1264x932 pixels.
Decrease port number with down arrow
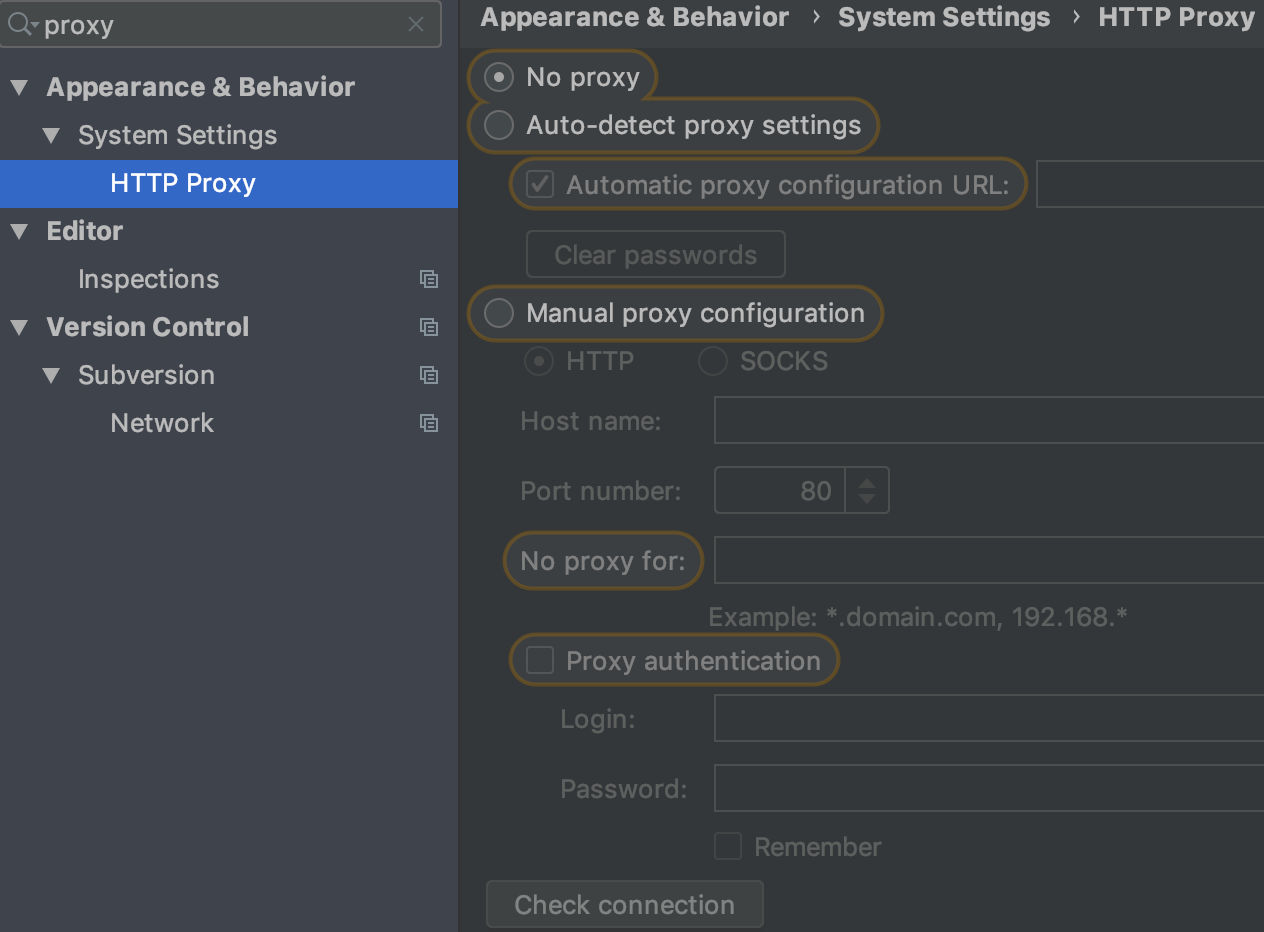click(x=867, y=498)
